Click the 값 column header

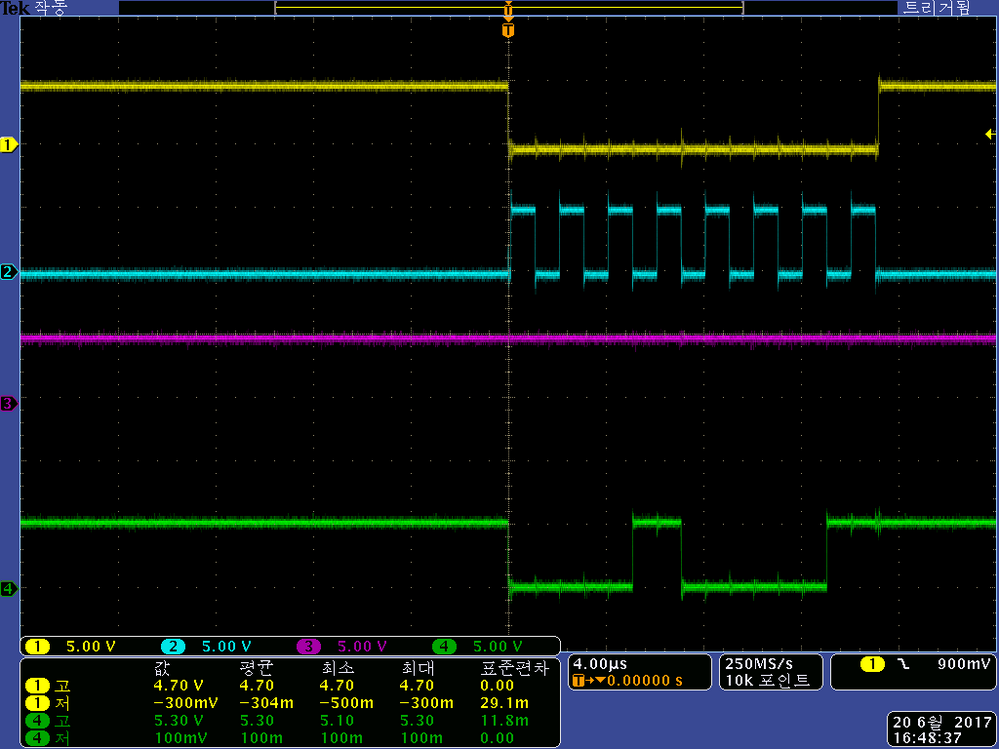(162, 668)
